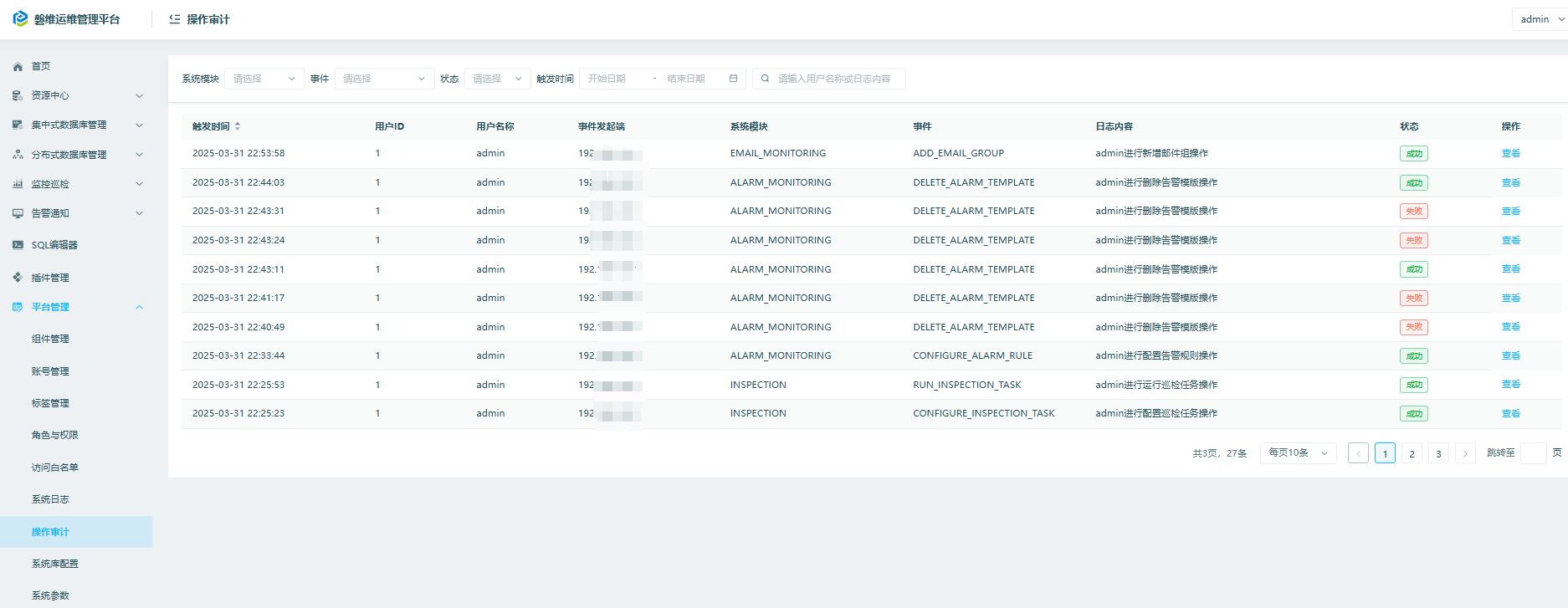Click 查看 for the 22:43:31 record
This screenshot has height=608, width=1568.
tap(1511, 211)
